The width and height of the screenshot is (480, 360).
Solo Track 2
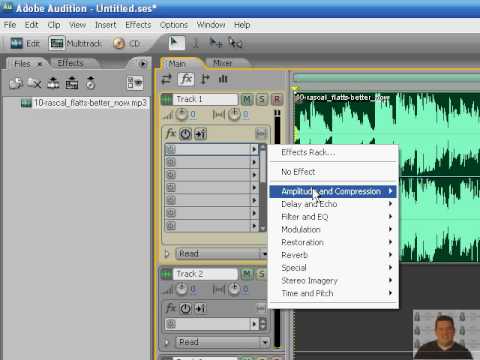(261, 274)
